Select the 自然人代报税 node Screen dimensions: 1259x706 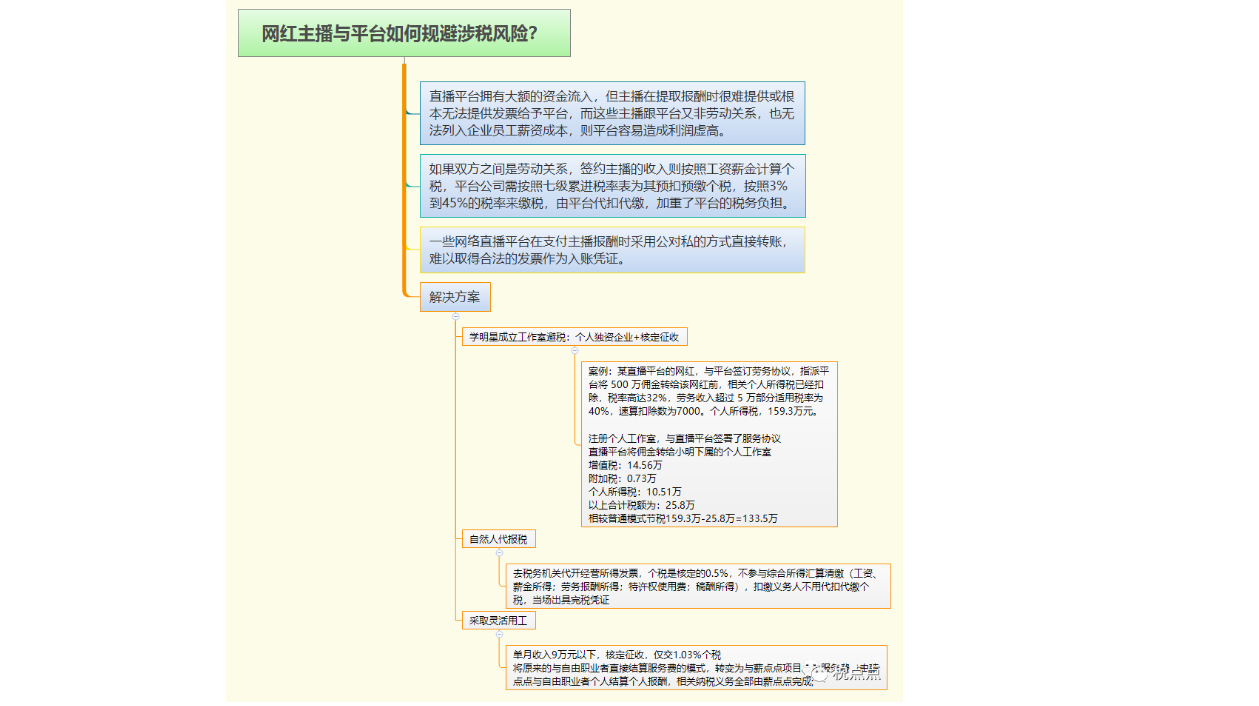pos(498,539)
